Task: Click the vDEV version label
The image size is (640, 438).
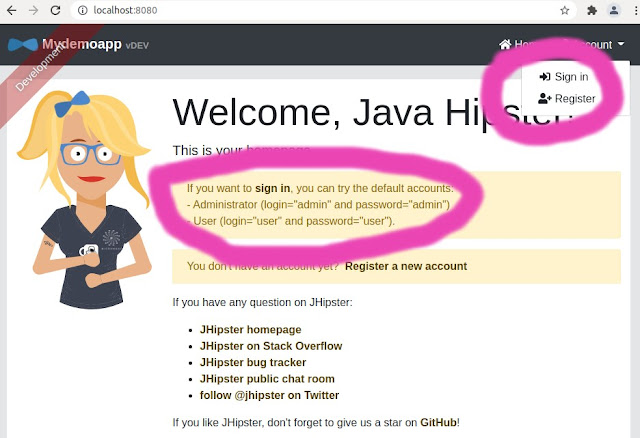Action: pos(137,46)
